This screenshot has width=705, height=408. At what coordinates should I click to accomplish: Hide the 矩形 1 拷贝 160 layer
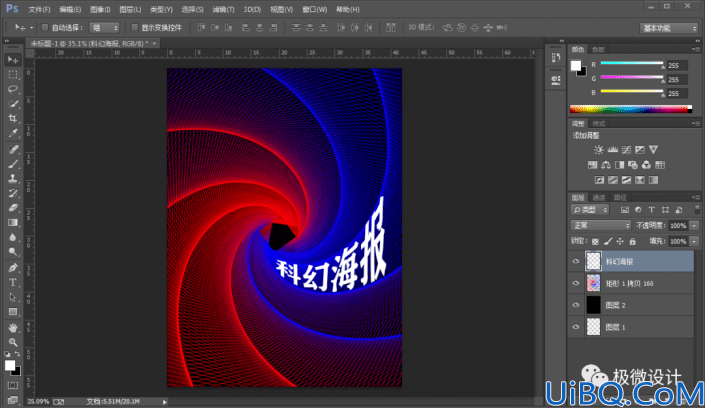pyautogui.click(x=576, y=283)
